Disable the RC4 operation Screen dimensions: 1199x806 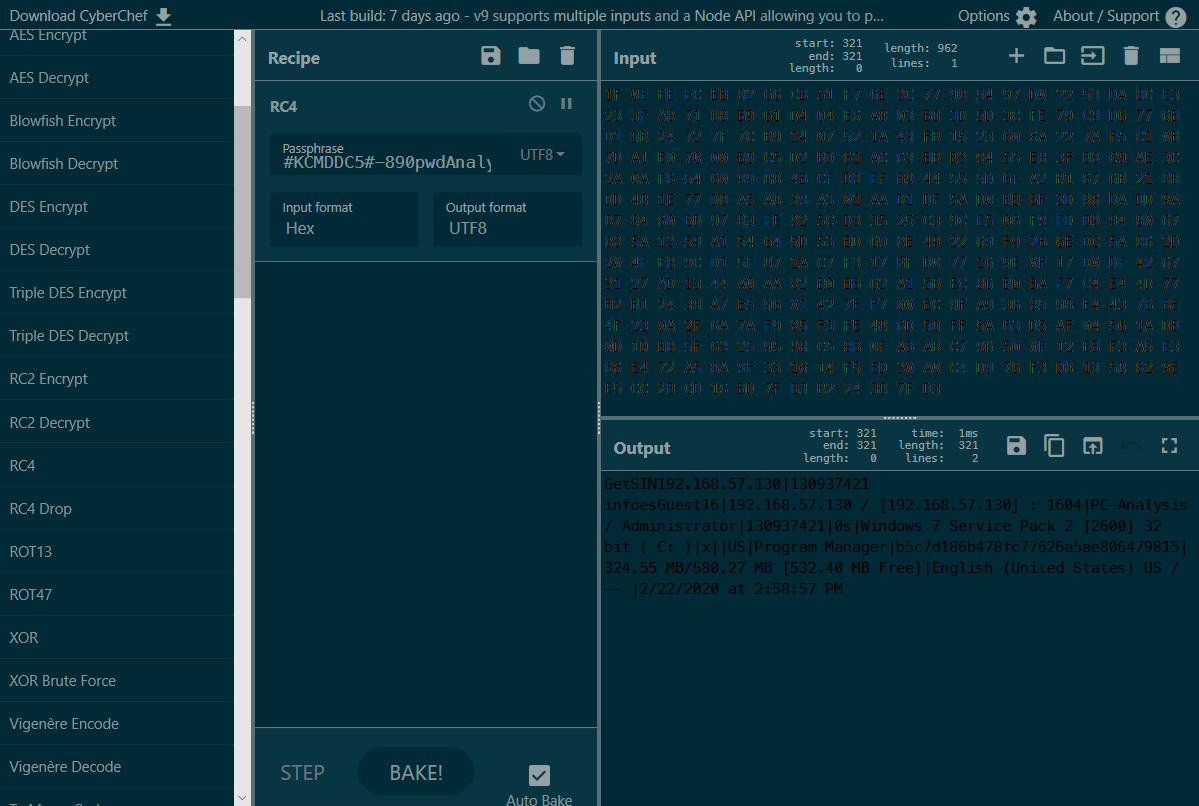536,103
